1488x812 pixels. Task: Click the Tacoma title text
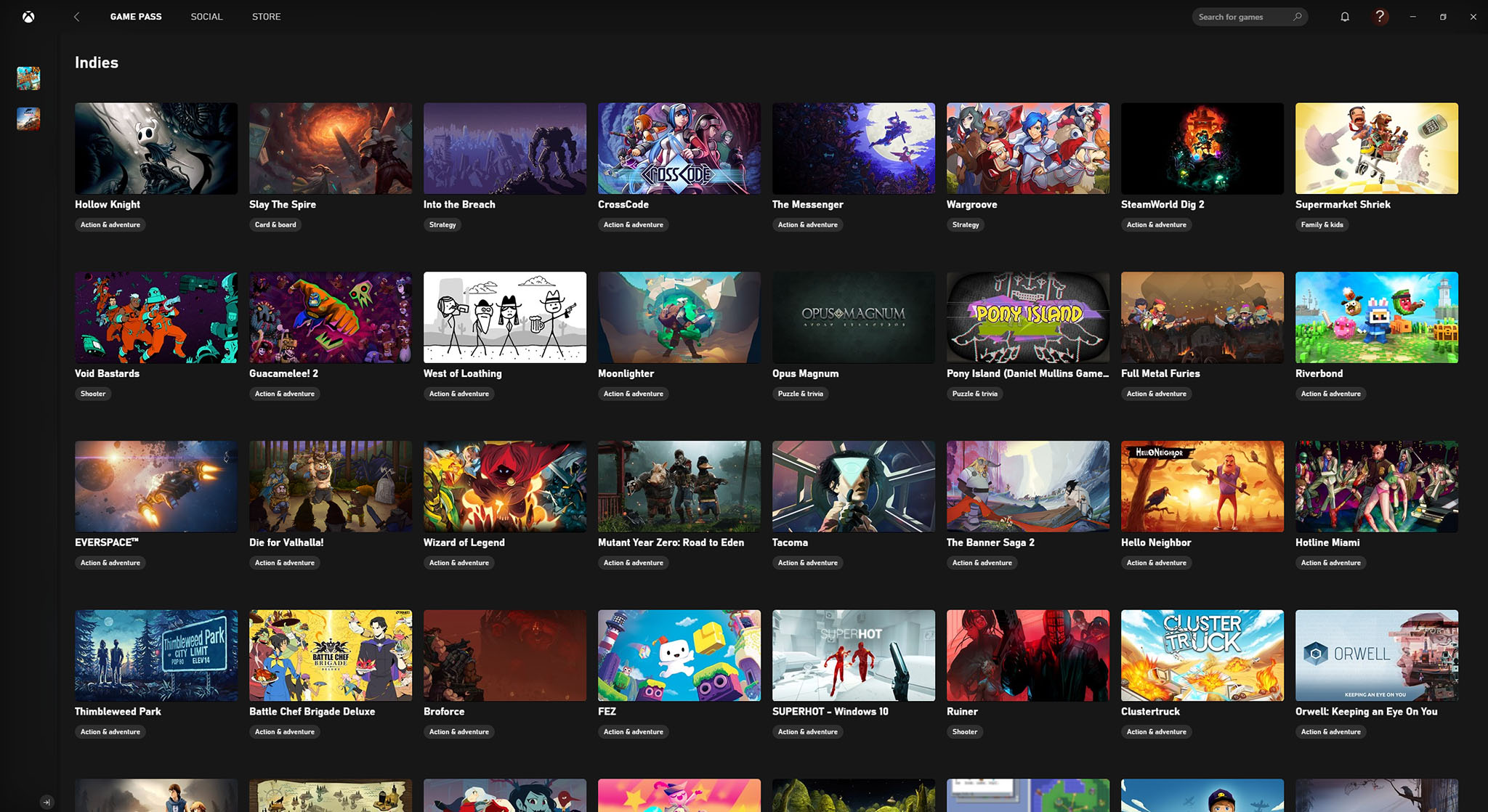tap(790, 543)
